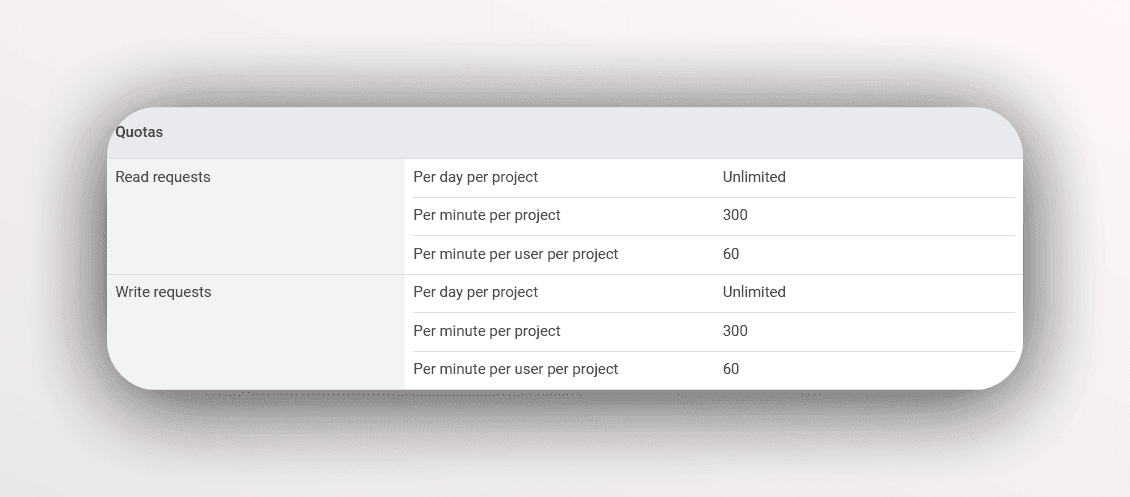Select the Read requests row label

pos(163,177)
